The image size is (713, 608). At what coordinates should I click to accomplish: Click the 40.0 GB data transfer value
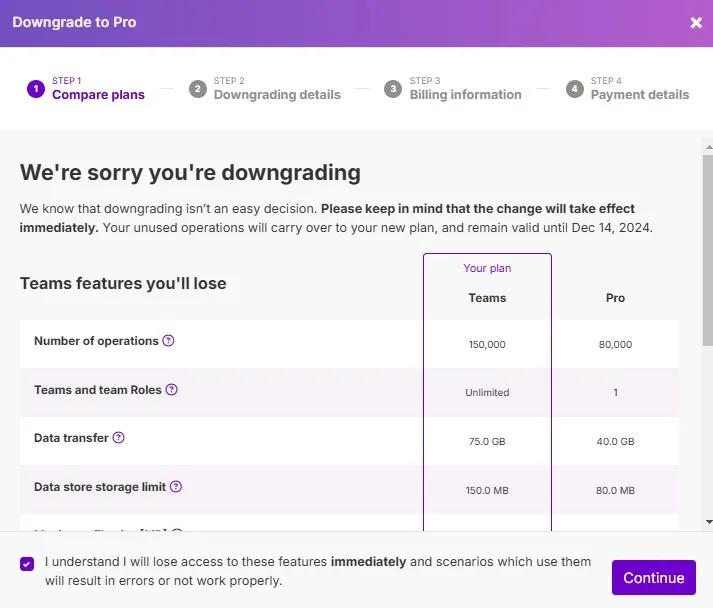(615, 442)
